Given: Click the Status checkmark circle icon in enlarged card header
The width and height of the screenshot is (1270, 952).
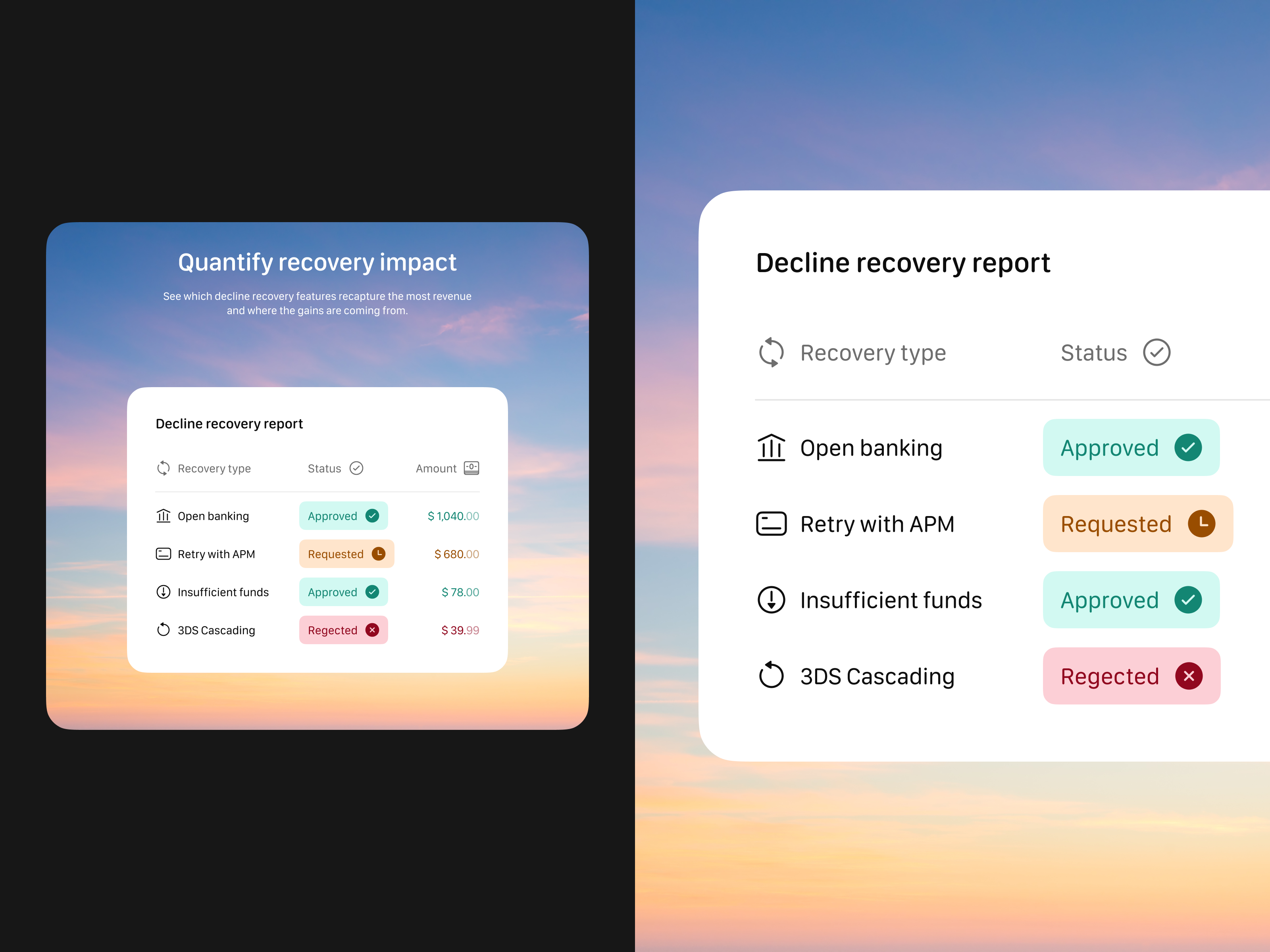Looking at the screenshot, I should [1156, 352].
